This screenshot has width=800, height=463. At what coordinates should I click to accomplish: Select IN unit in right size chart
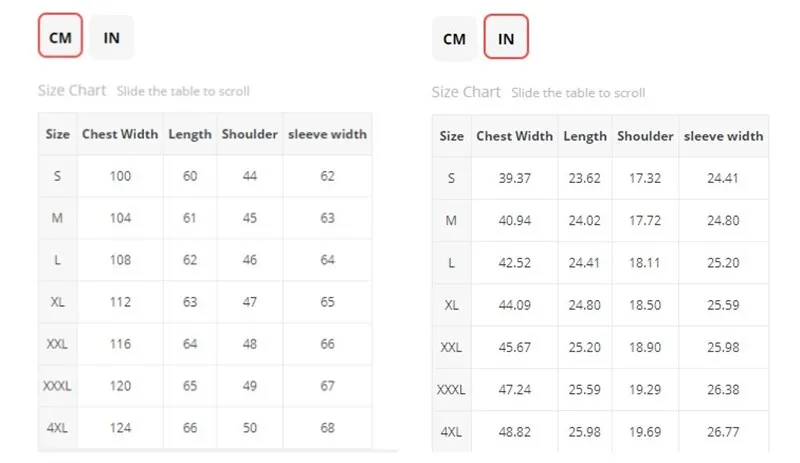tap(506, 37)
